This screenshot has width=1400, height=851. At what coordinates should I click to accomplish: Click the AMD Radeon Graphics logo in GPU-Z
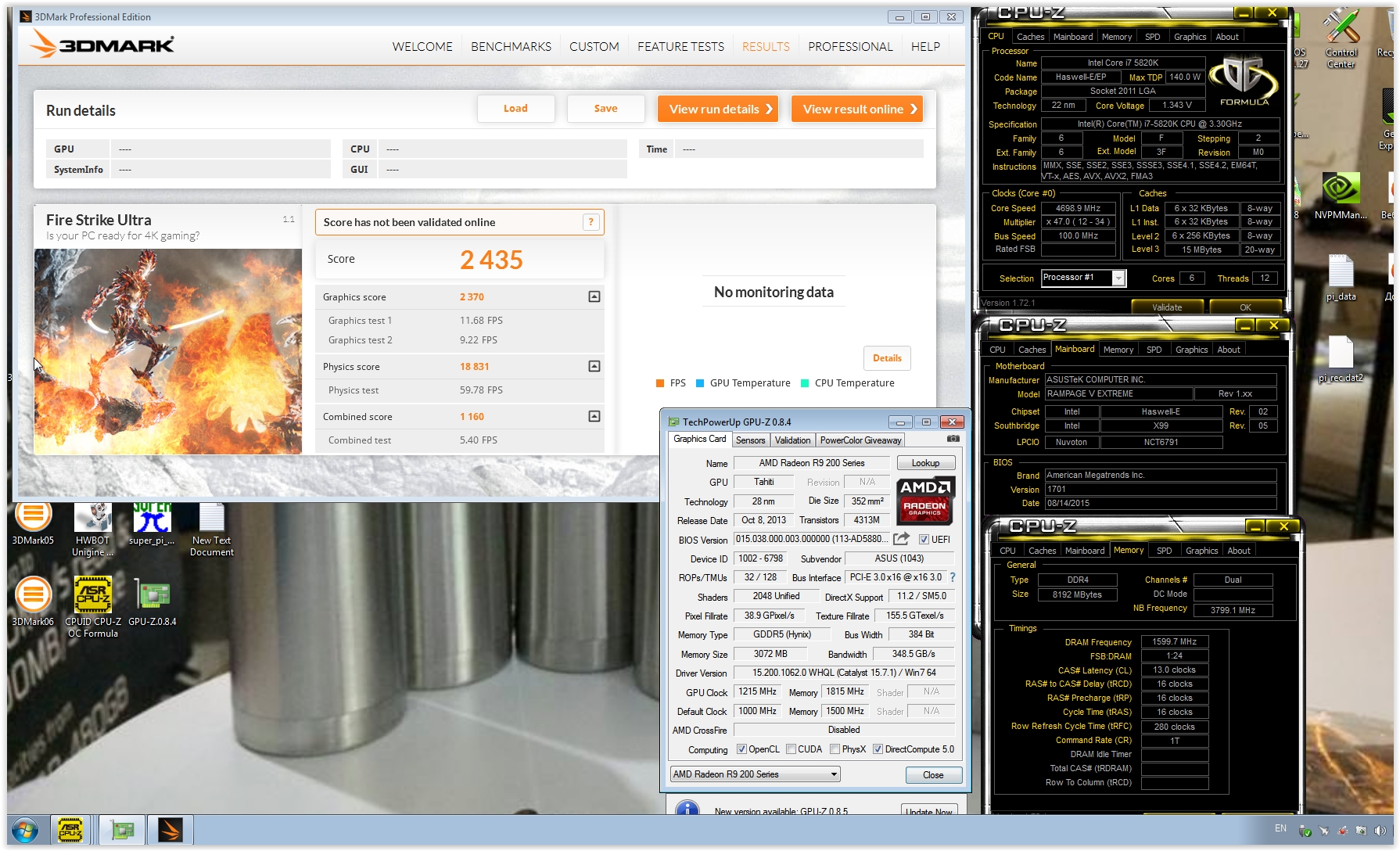[924, 501]
